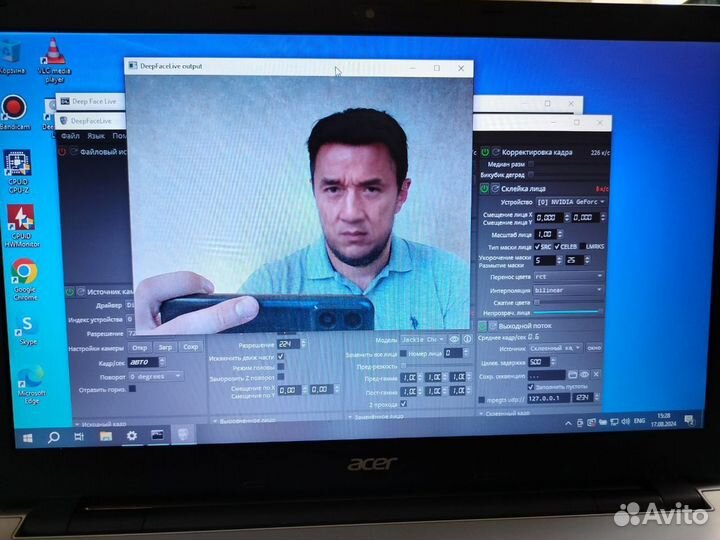Image resolution: width=720 pixels, height=540 pixels.
Task: Toggle Бикубик деград checkbox
Action: tap(531, 174)
